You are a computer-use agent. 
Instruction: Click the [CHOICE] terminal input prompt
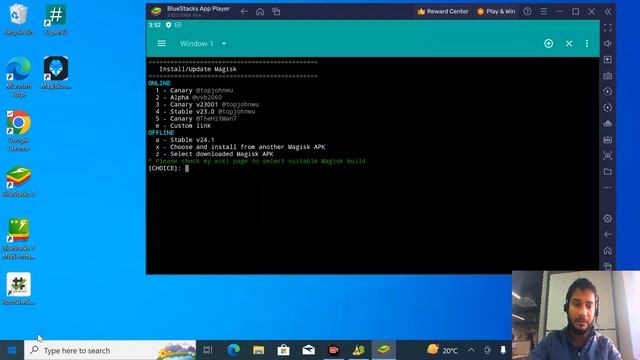point(169,168)
